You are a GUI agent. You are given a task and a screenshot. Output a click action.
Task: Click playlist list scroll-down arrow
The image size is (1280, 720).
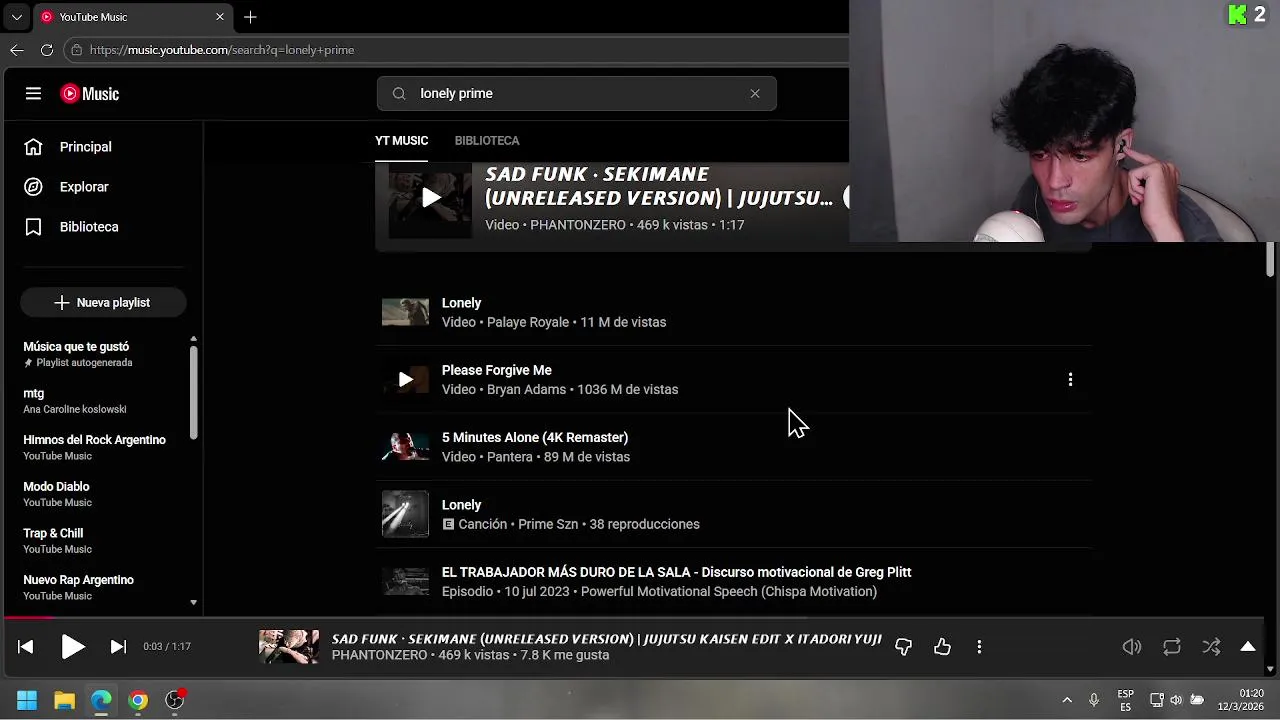pos(194,603)
